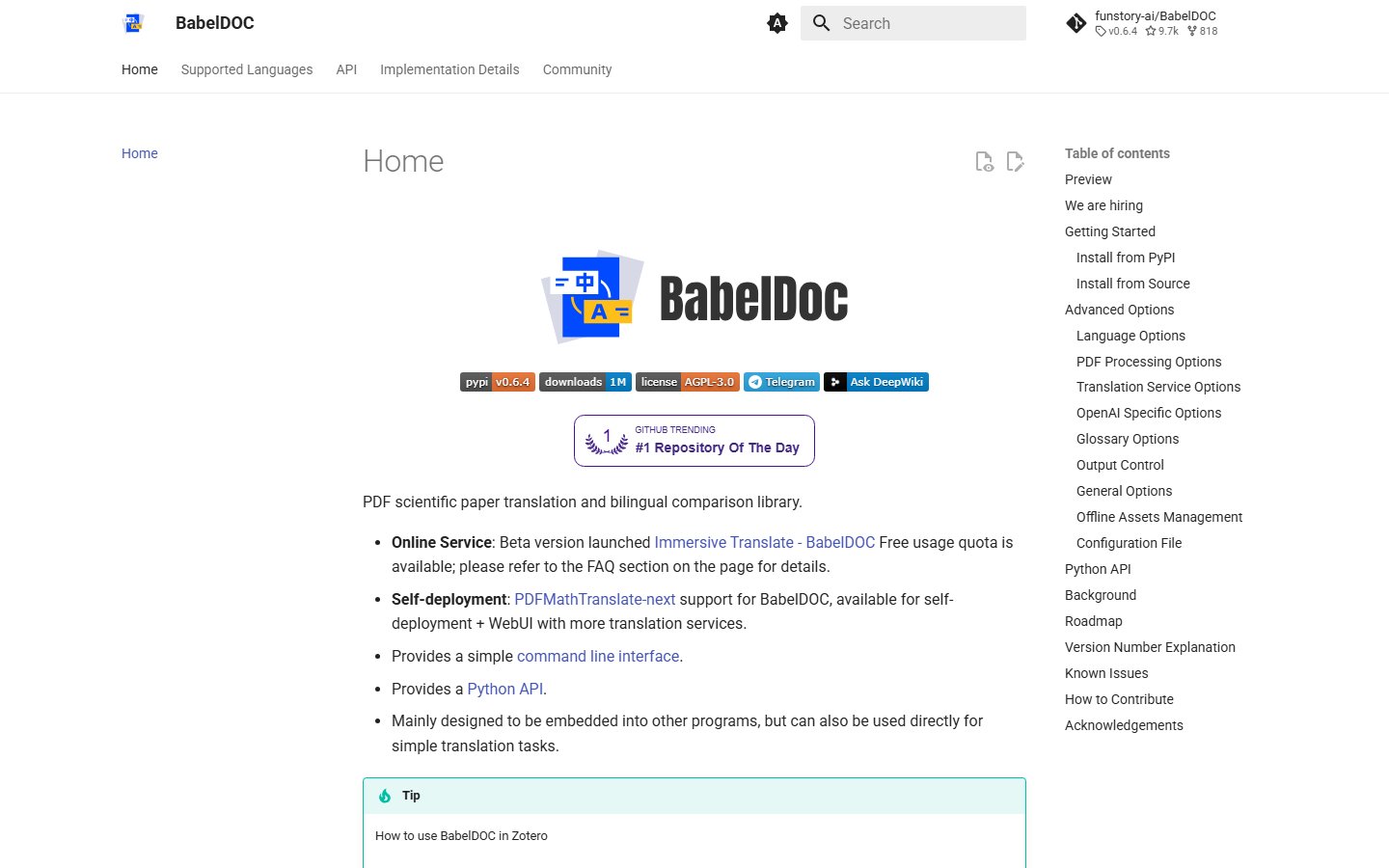Viewport: 1389px width, 868px height.
Task: Jump to Configuration File section
Action: (1130, 543)
